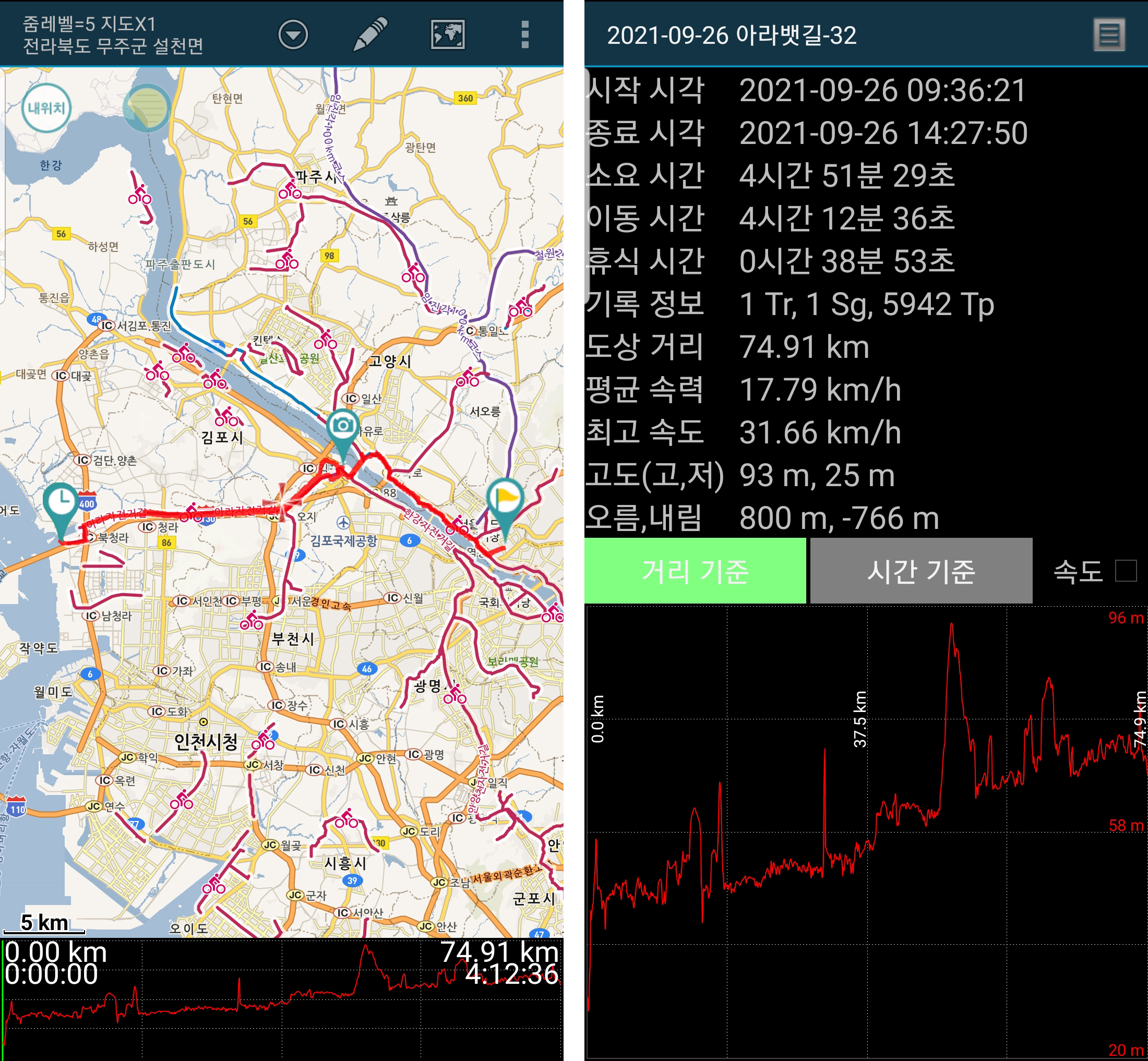Tap the 기록 정보 value 1 Tr, 1 Sg
This screenshot has height=1061, width=1148.
(x=867, y=304)
